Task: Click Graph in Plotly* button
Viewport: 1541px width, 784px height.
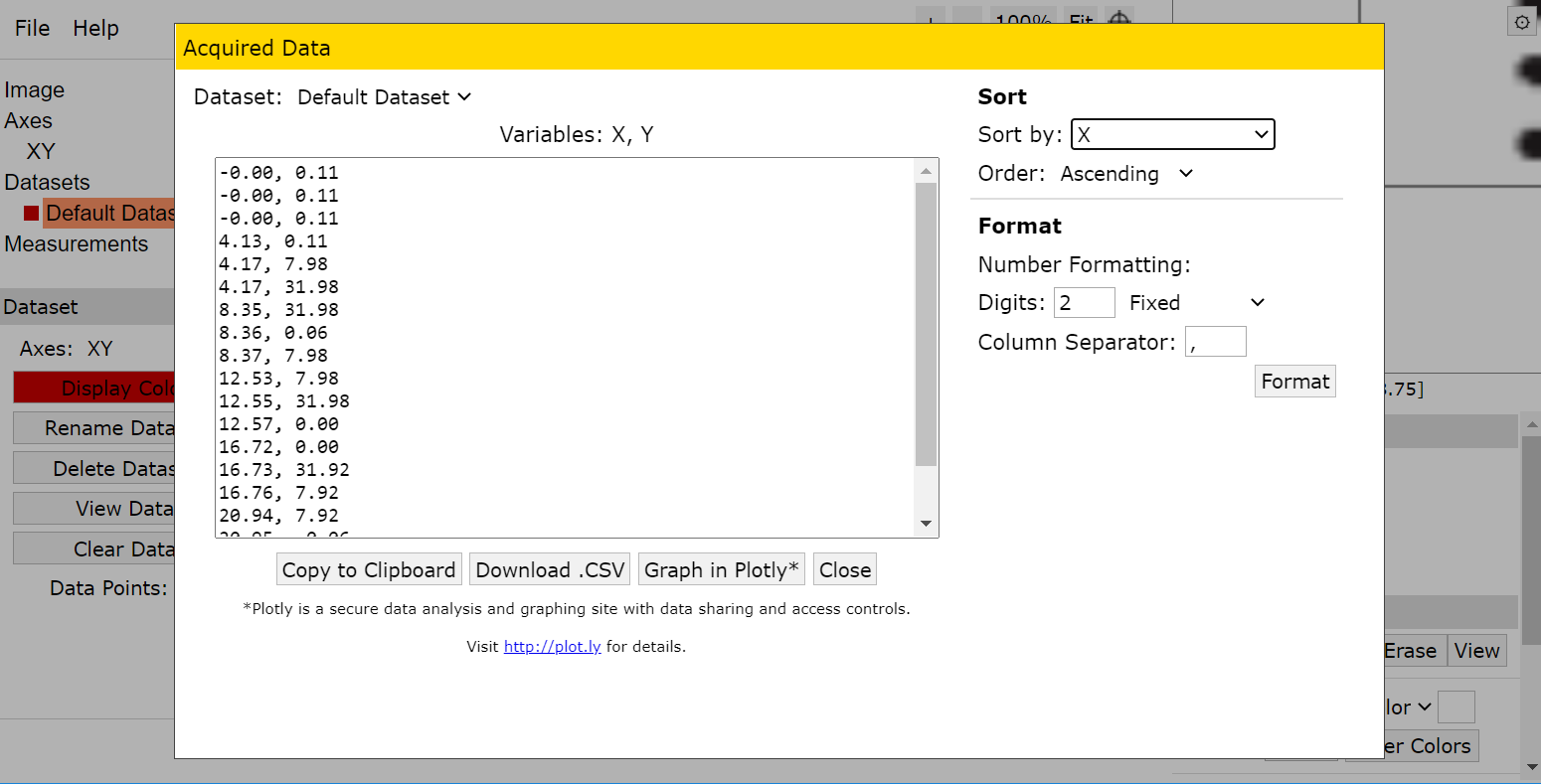Action: click(x=721, y=569)
